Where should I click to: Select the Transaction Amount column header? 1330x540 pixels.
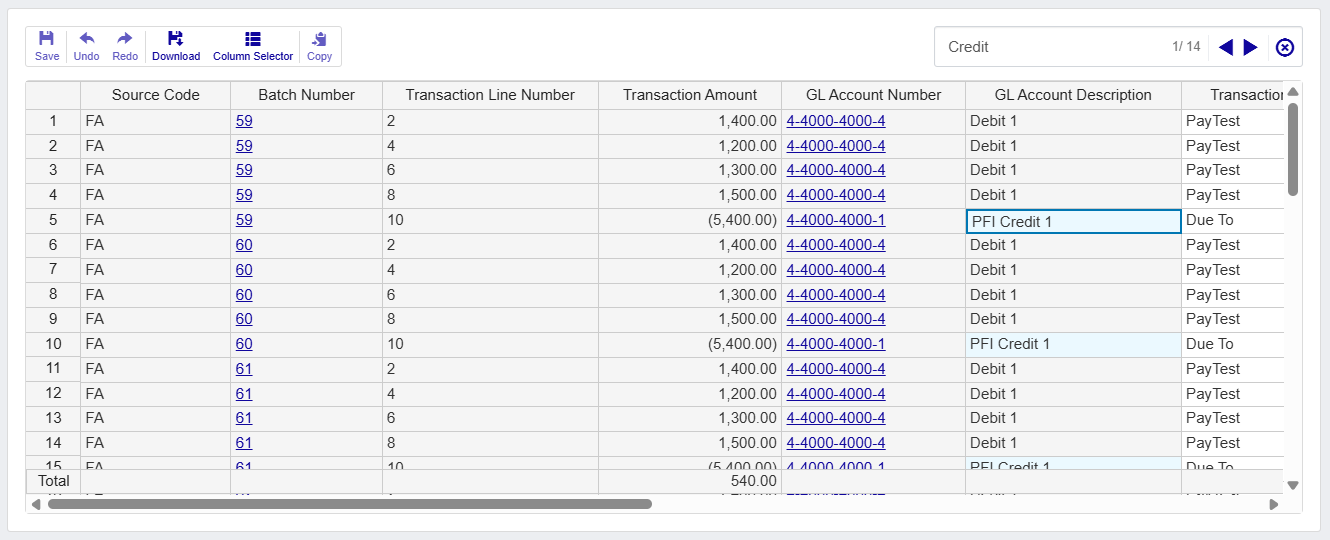coord(689,95)
